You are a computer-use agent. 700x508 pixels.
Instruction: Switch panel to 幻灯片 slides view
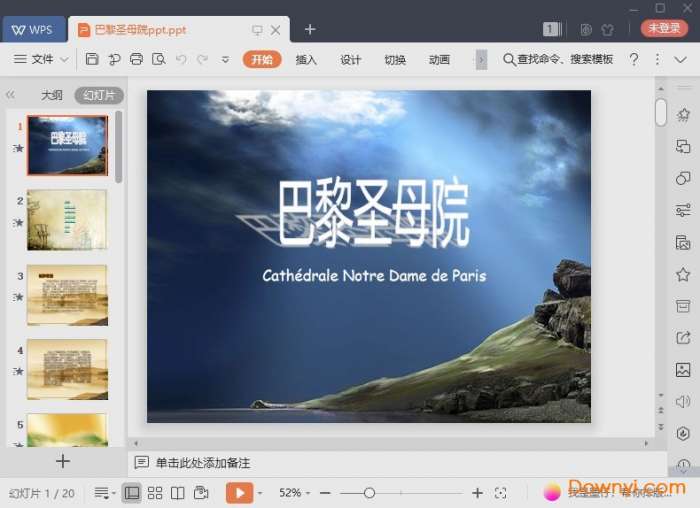click(98, 96)
